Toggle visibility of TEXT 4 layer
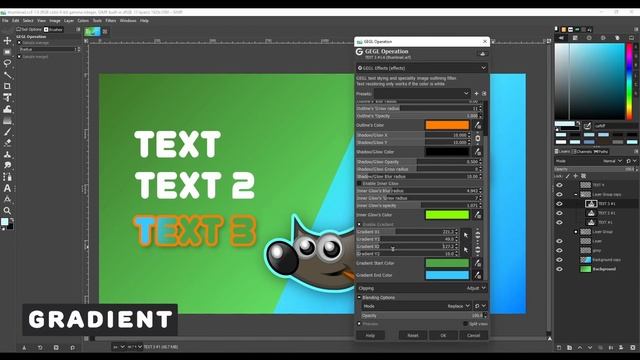The height and width of the screenshot is (360, 640). [559, 185]
